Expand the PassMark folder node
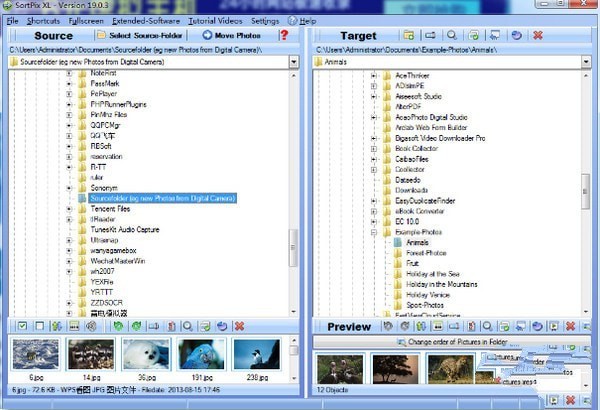This screenshot has width=600, height=410. 69,83
